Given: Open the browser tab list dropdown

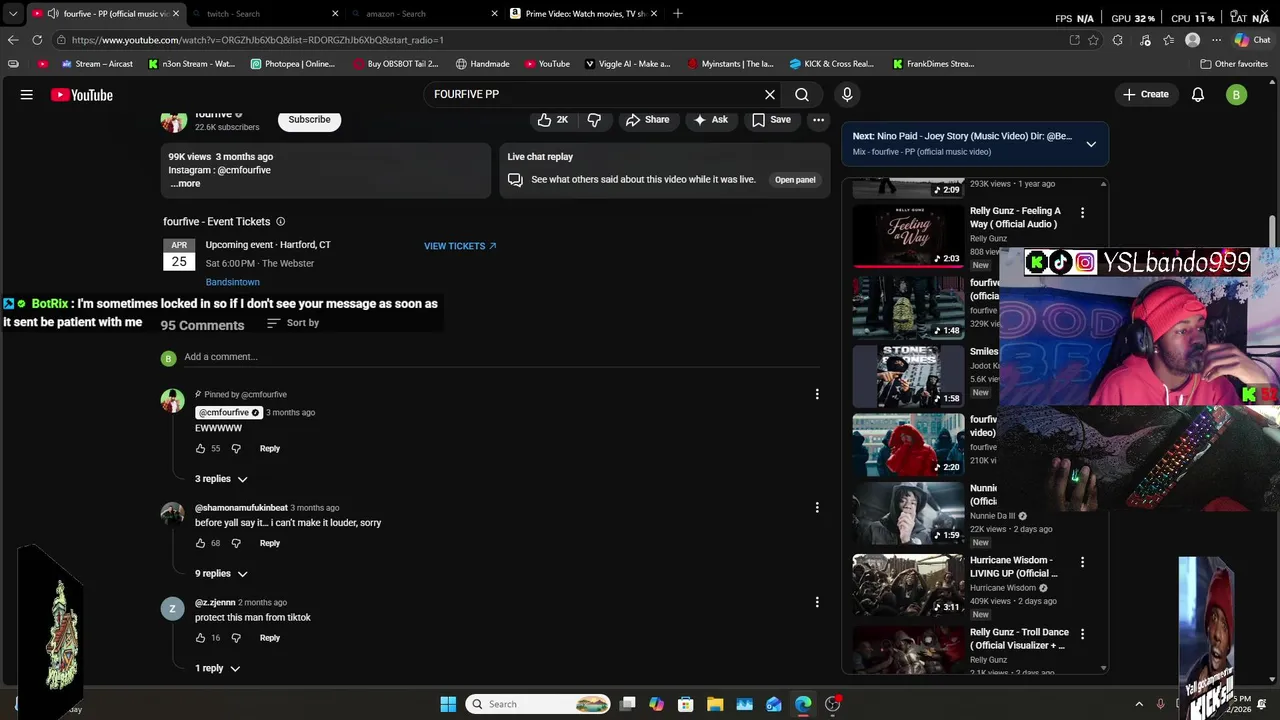Looking at the screenshot, I should coord(13,14).
